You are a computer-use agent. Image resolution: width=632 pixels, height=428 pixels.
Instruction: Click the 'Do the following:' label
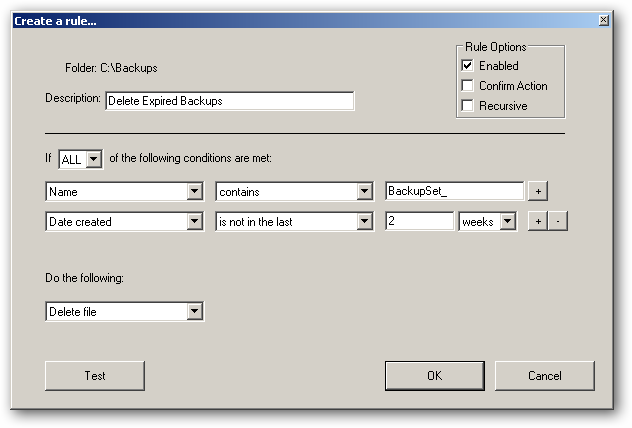tap(84, 278)
